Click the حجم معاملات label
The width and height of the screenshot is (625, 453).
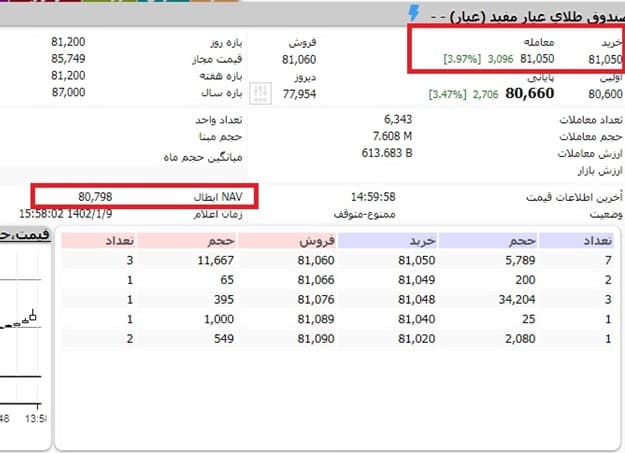[x=591, y=137]
